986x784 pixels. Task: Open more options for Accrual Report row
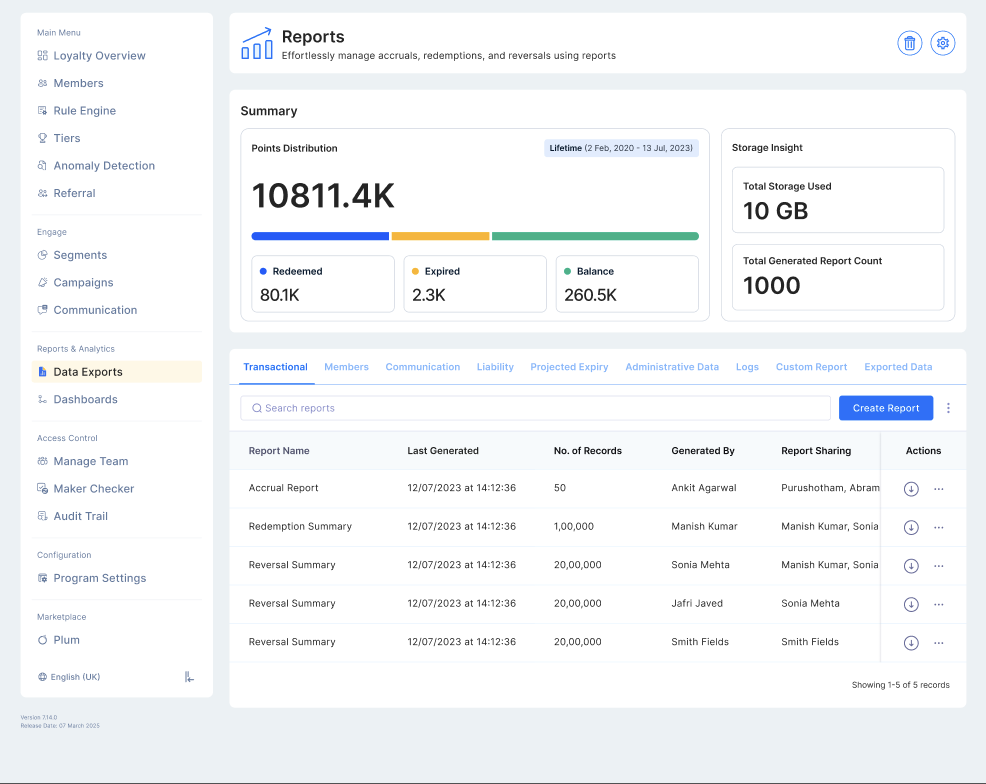pos(938,489)
